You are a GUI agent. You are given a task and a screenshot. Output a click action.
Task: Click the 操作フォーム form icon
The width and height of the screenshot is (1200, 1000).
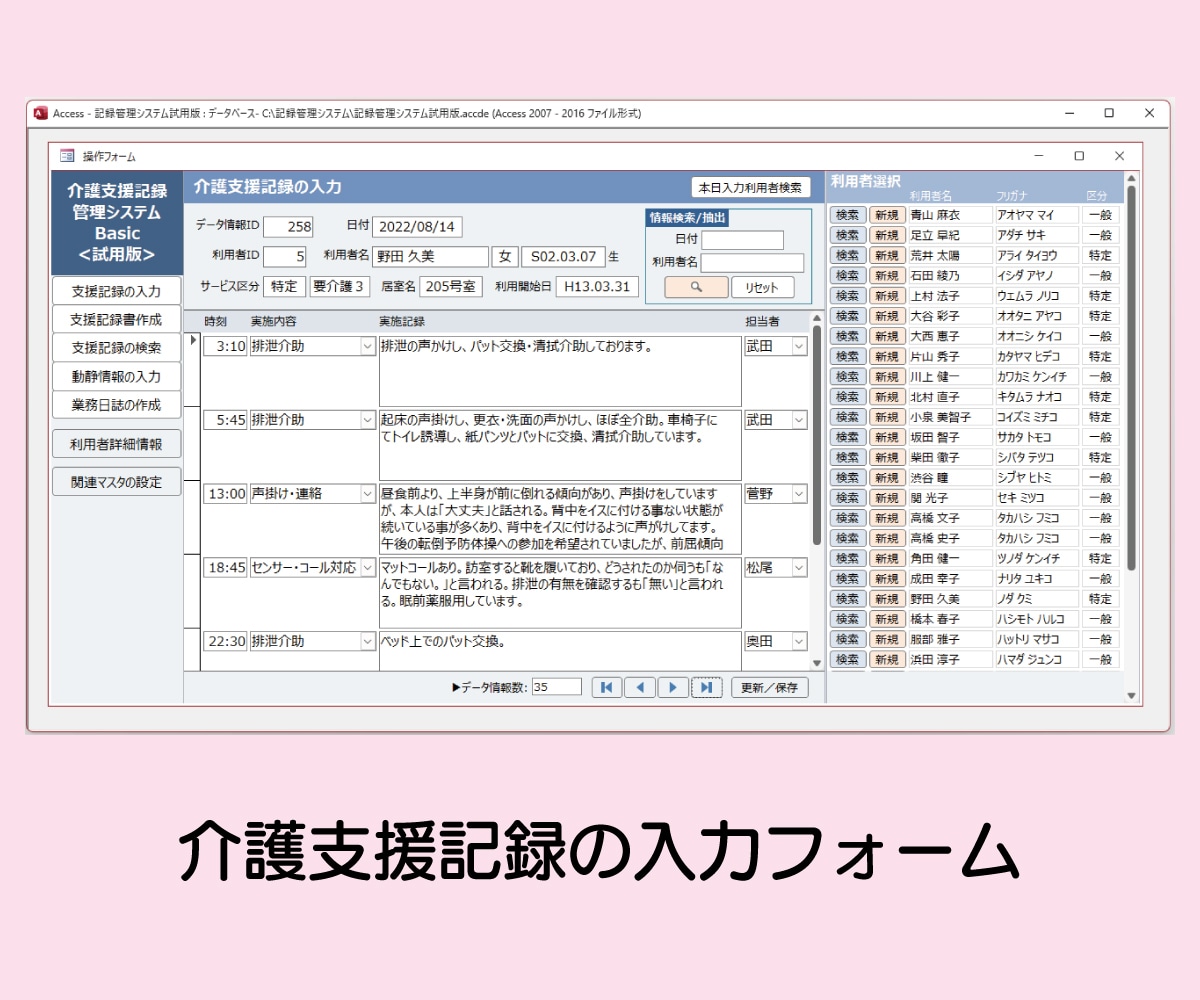coord(67,156)
